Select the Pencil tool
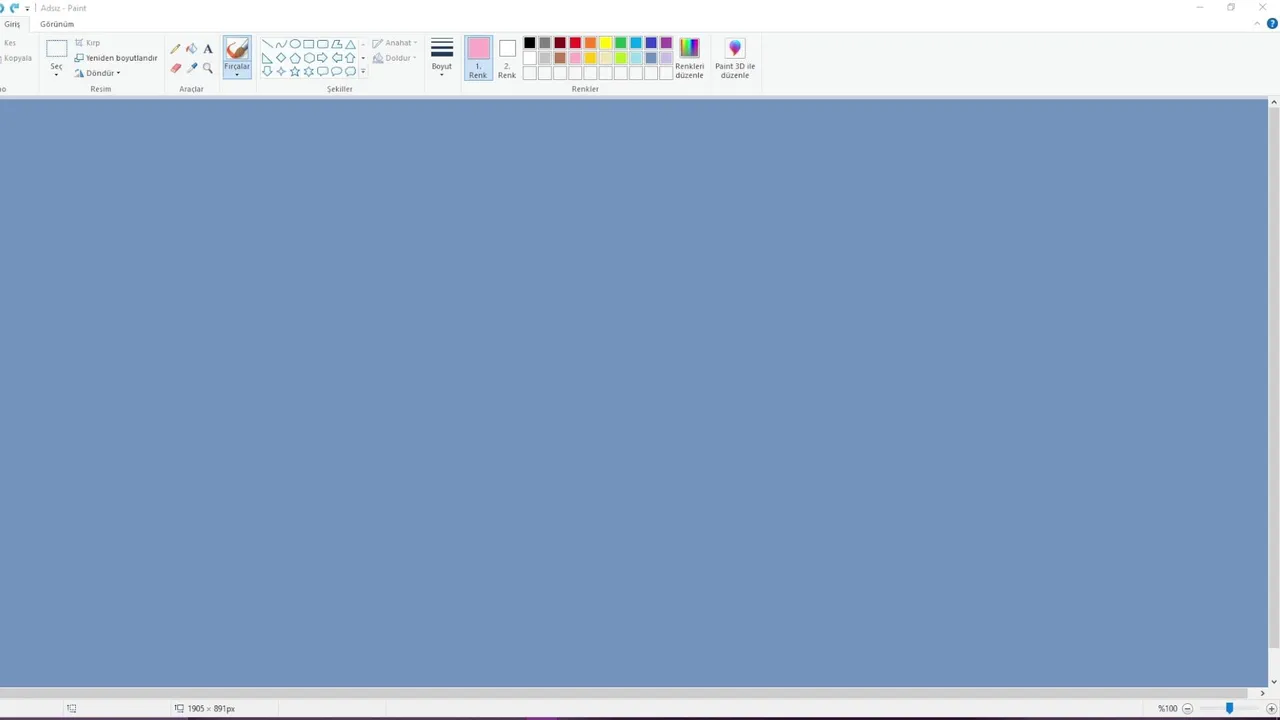The image size is (1280, 720). point(175,48)
